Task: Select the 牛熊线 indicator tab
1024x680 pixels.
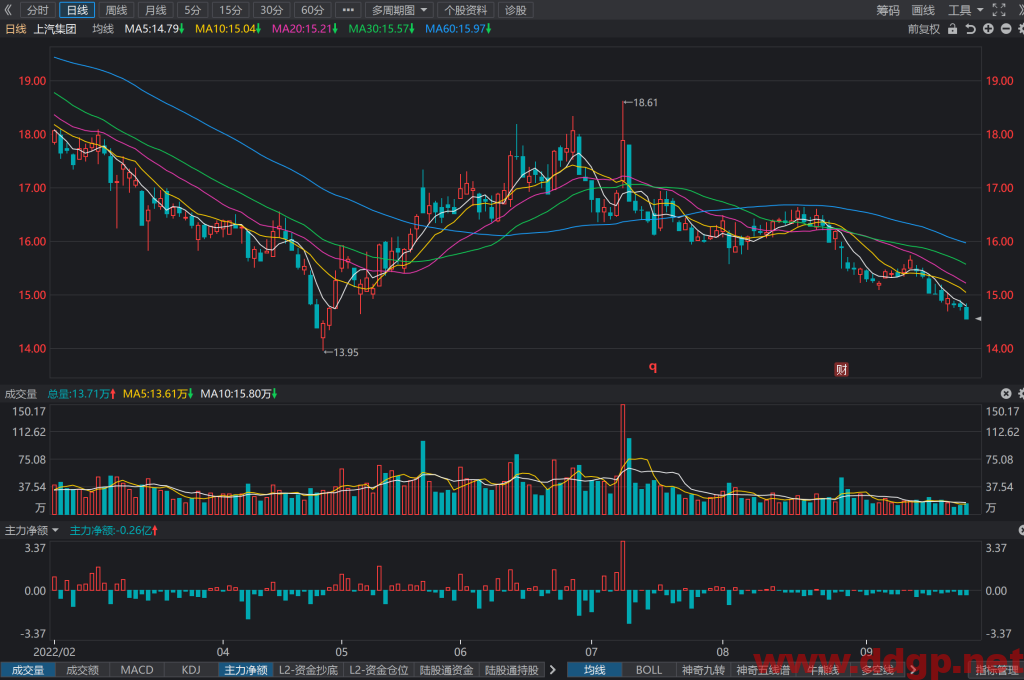Action: click(823, 670)
